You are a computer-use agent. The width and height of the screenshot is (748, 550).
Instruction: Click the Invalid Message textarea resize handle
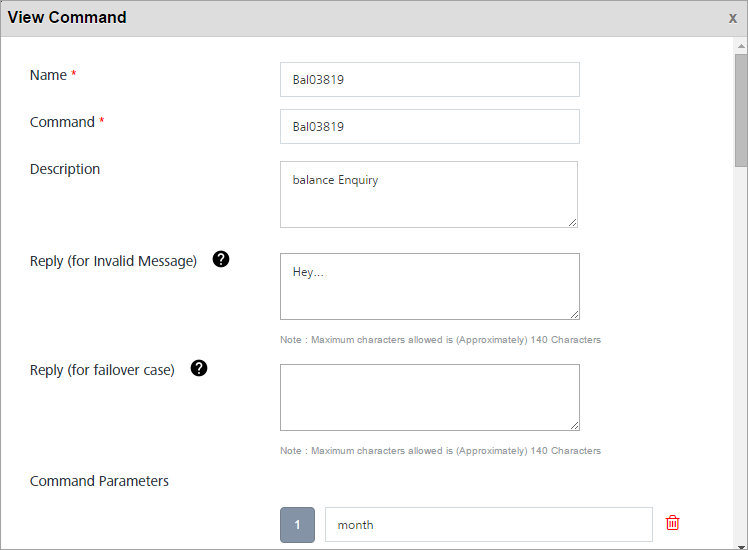(574, 314)
